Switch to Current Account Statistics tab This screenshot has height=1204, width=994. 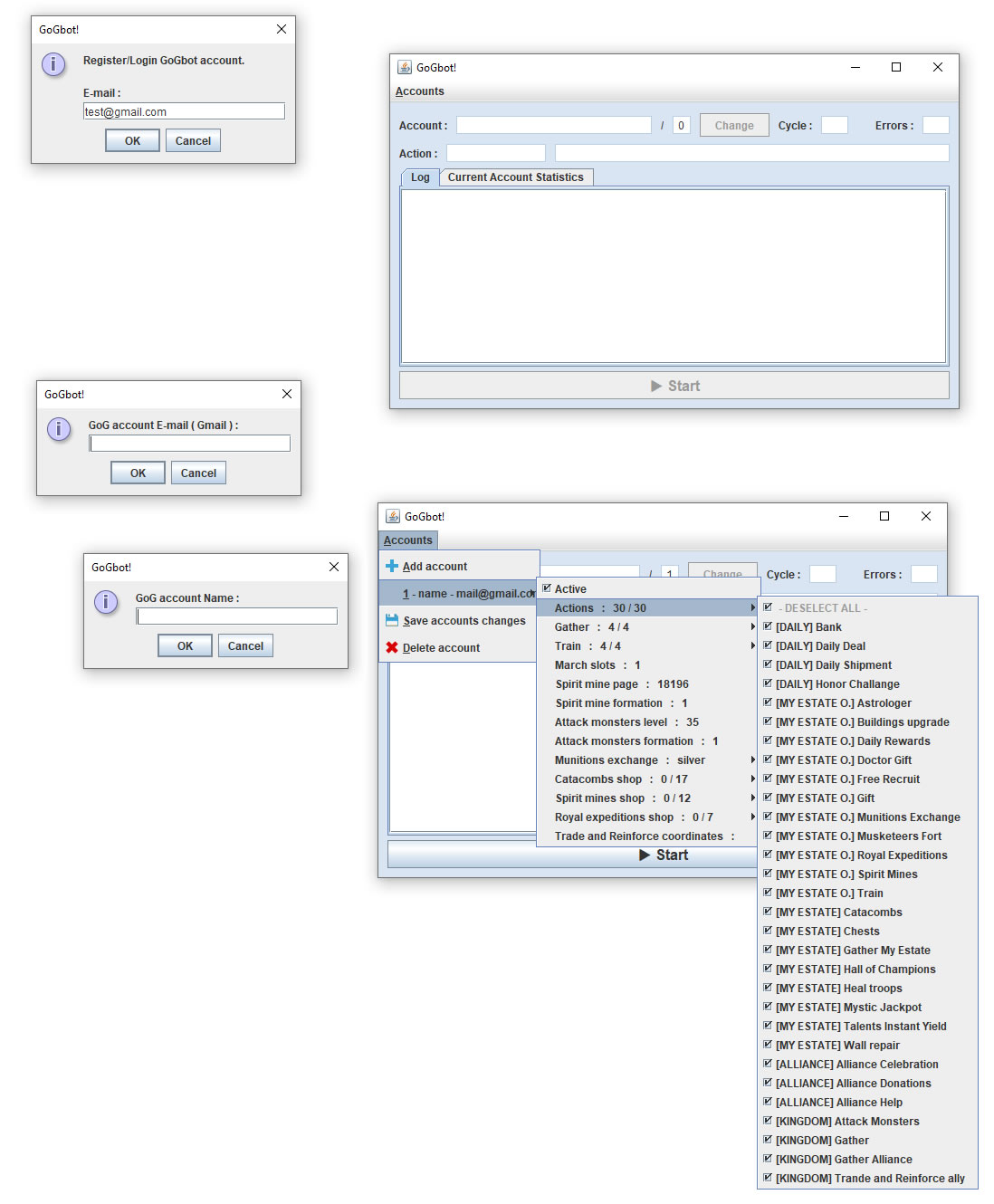(x=516, y=177)
